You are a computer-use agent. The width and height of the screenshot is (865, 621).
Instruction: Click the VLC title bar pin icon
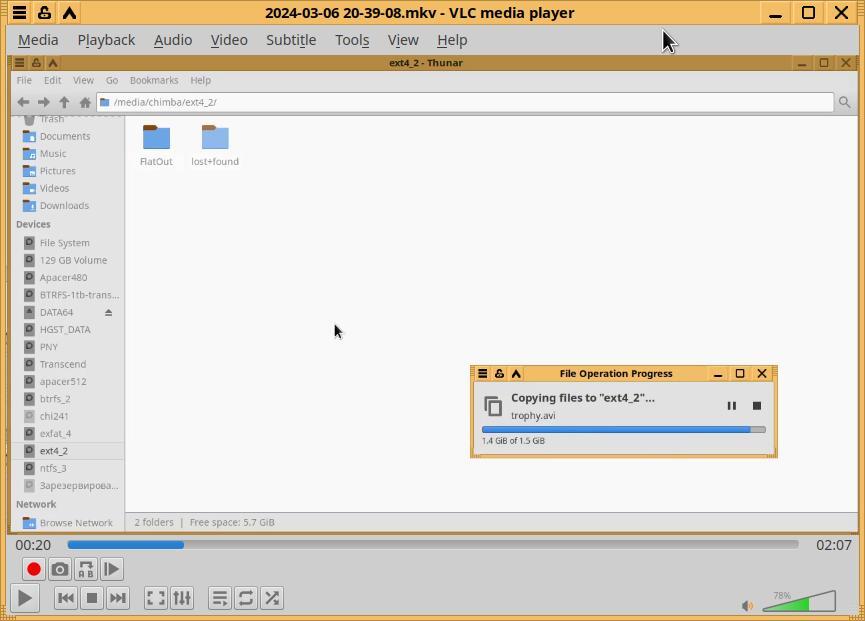coord(44,12)
